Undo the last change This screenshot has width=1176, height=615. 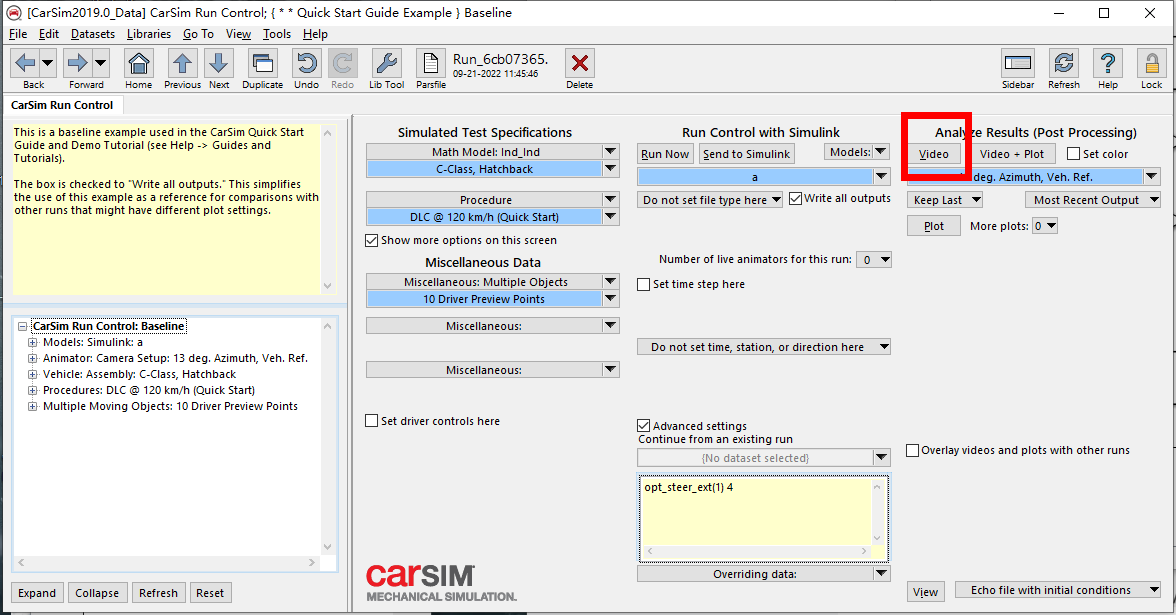[306, 63]
